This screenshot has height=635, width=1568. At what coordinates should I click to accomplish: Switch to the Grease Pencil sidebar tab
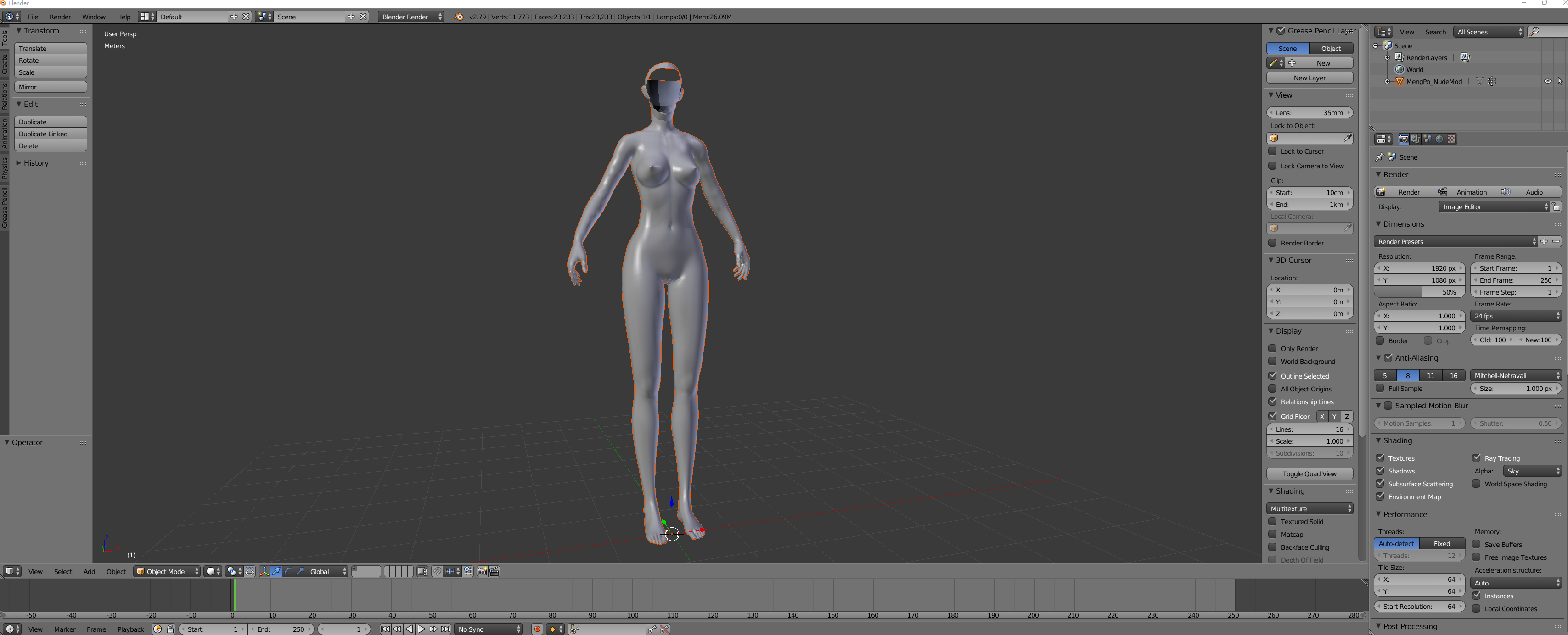(x=4, y=207)
